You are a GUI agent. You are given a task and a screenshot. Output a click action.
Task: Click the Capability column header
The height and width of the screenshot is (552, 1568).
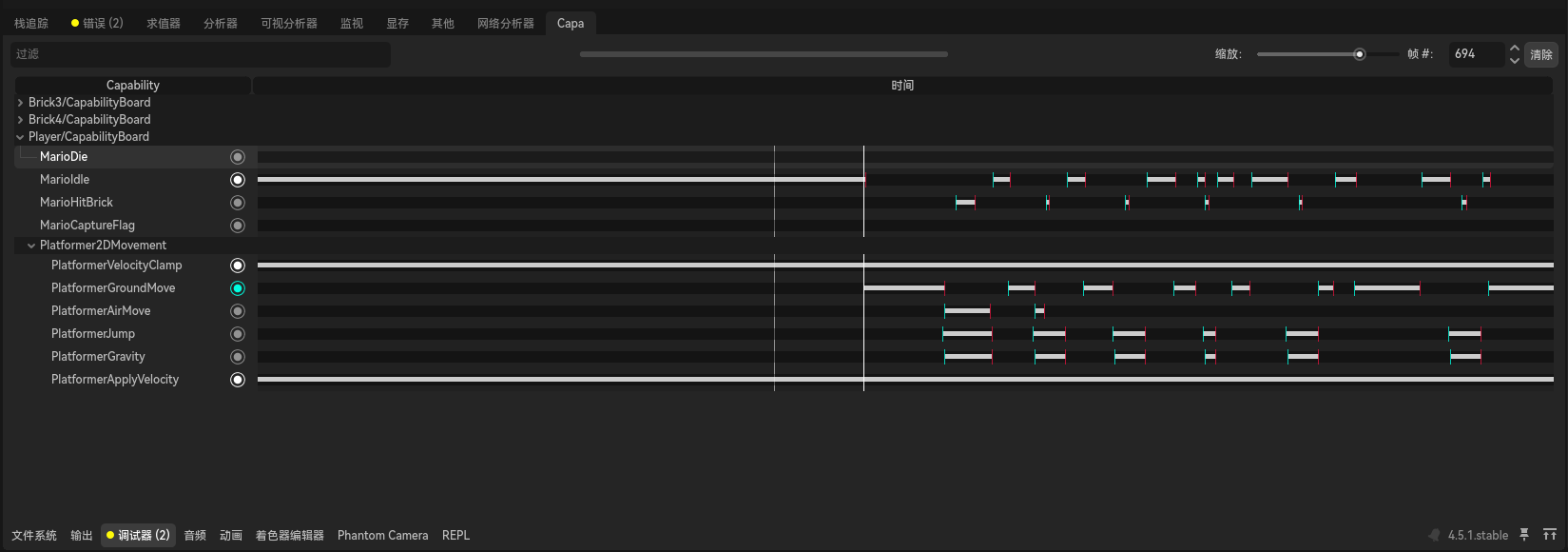[133, 86]
